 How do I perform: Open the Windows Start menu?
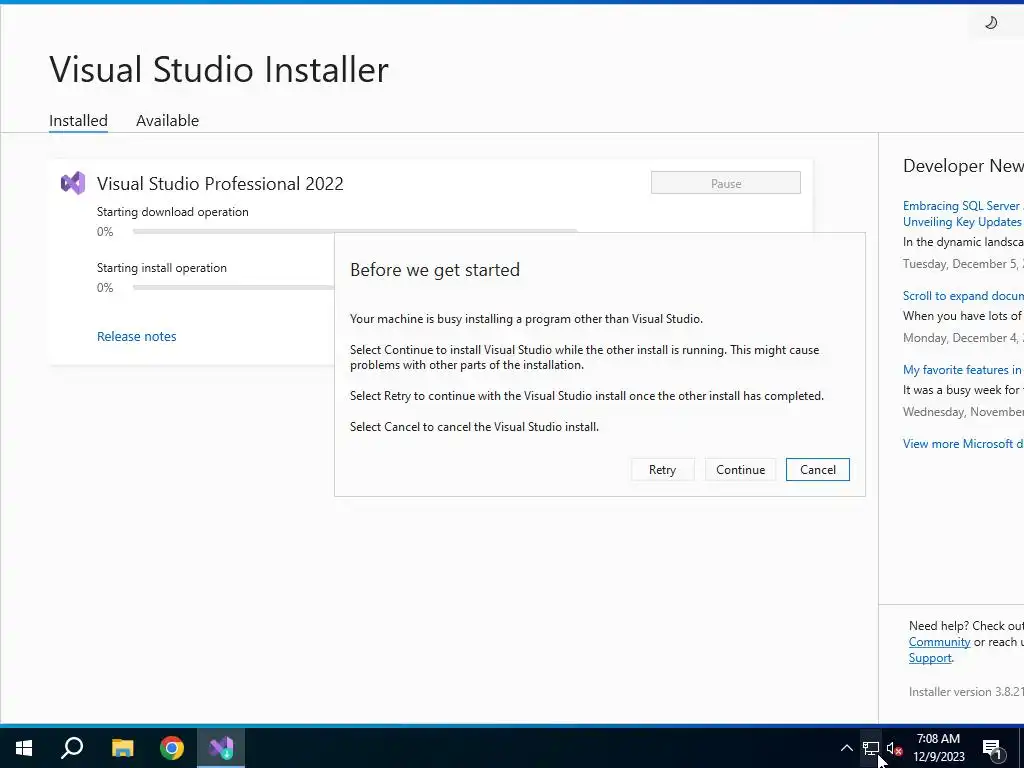(24, 748)
